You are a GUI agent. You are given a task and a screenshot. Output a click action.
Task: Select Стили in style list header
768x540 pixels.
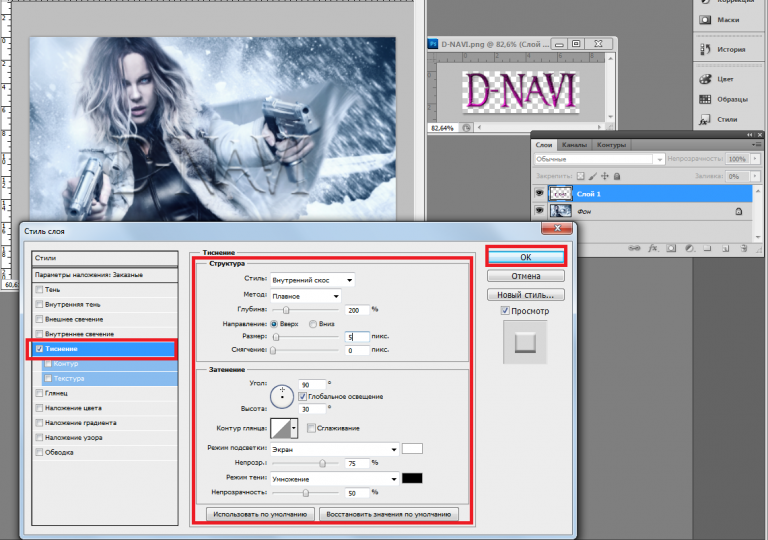pyautogui.click(x=105, y=258)
